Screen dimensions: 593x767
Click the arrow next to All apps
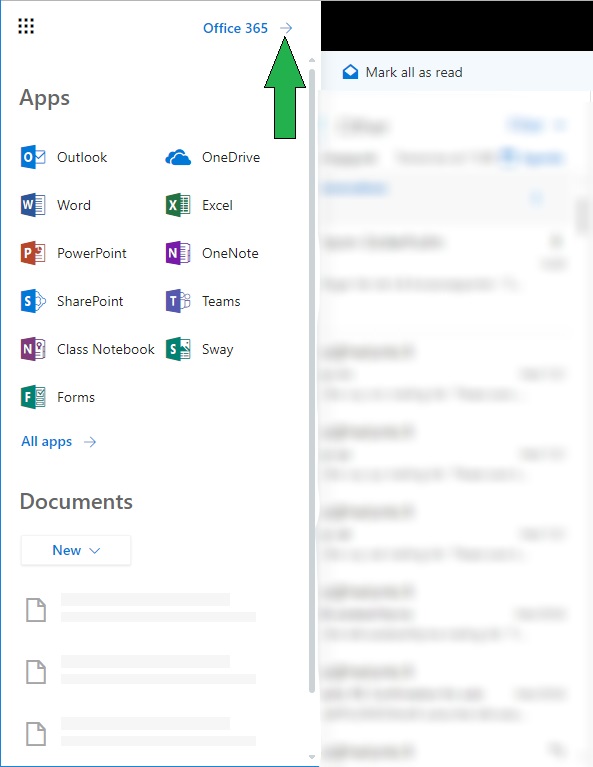pyautogui.click(x=90, y=442)
